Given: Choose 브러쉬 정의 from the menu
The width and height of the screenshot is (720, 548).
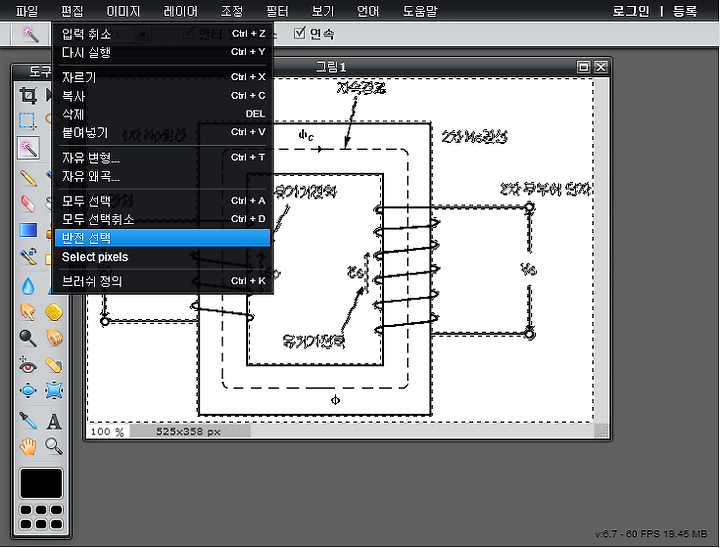Looking at the screenshot, I should pyautogui.click(x=163, y=281).
